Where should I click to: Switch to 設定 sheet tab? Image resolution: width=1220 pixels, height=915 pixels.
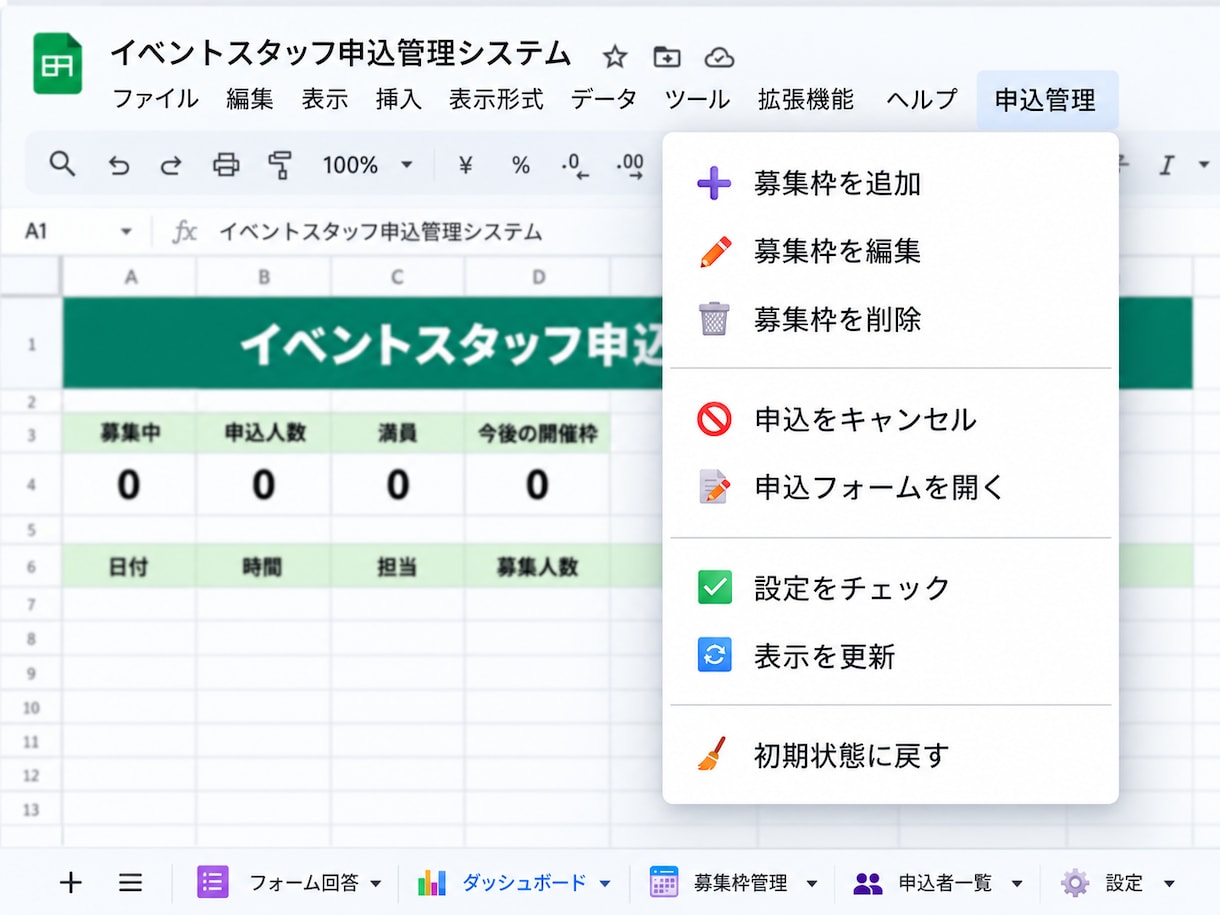pos(1118,883)
